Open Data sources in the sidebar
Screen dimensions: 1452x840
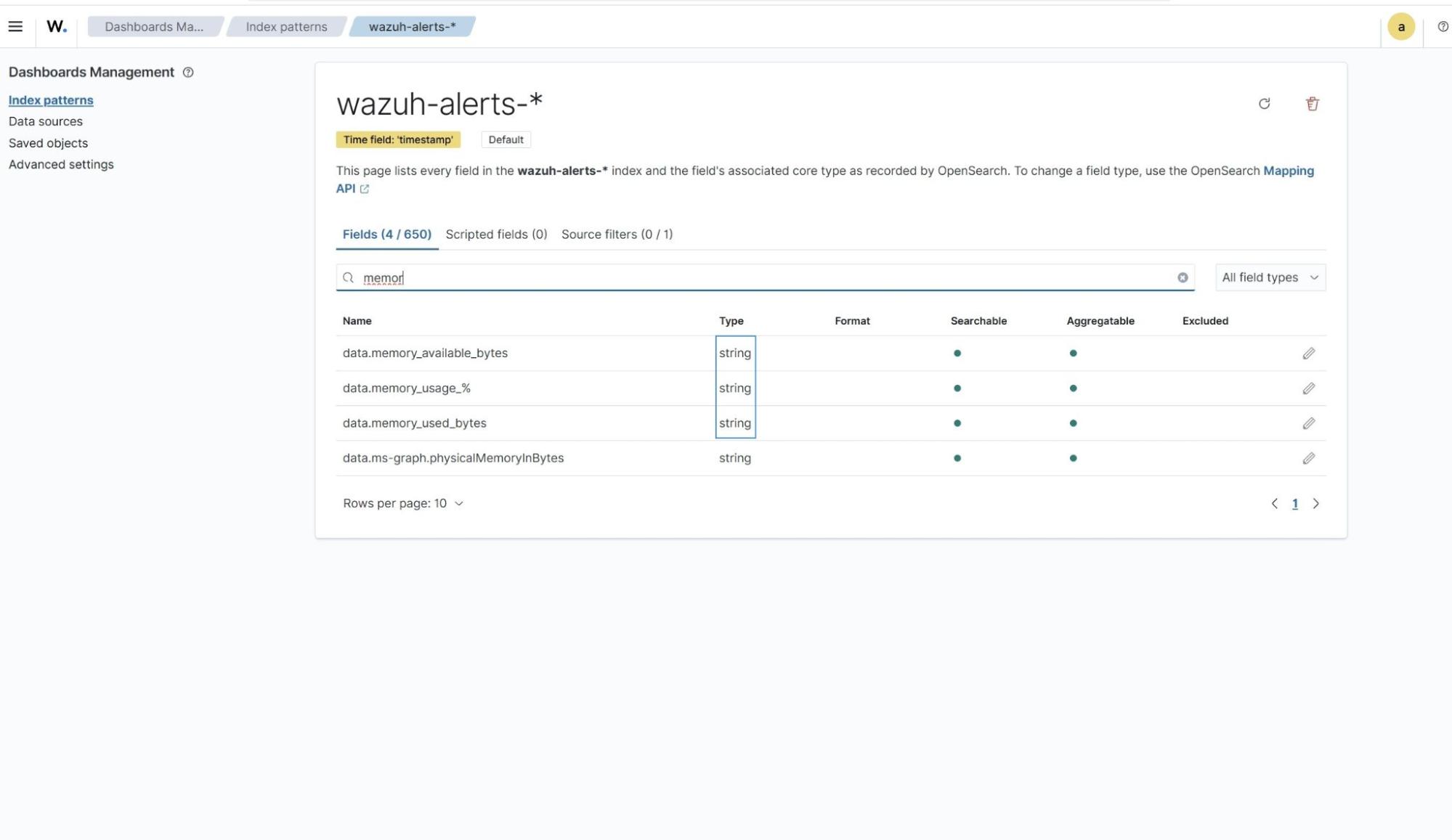46,121
